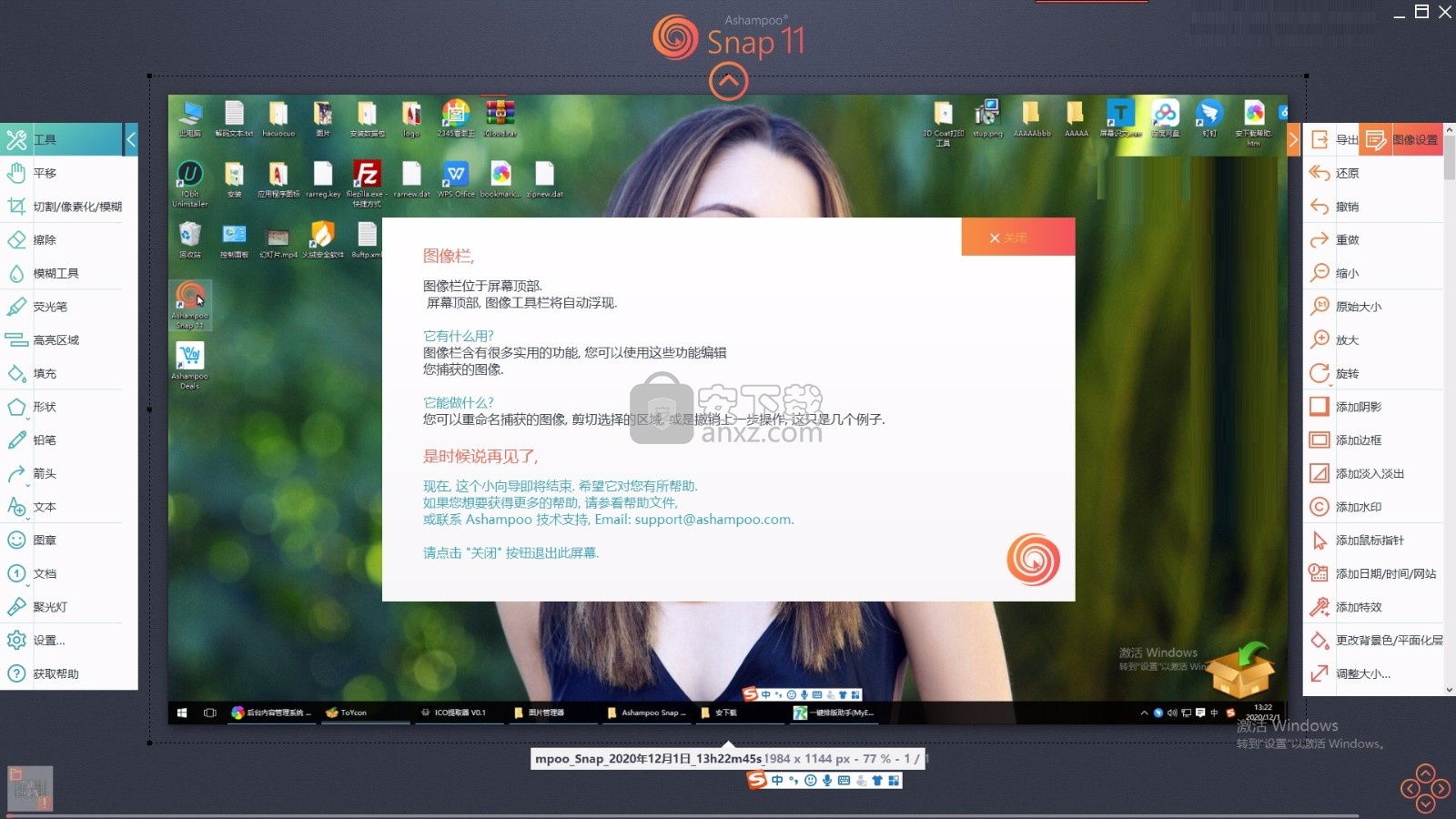Select the Highlighter (荧光笔) tool
Viewport: 1456px width, 819px height.
click(x=61, y=307)
